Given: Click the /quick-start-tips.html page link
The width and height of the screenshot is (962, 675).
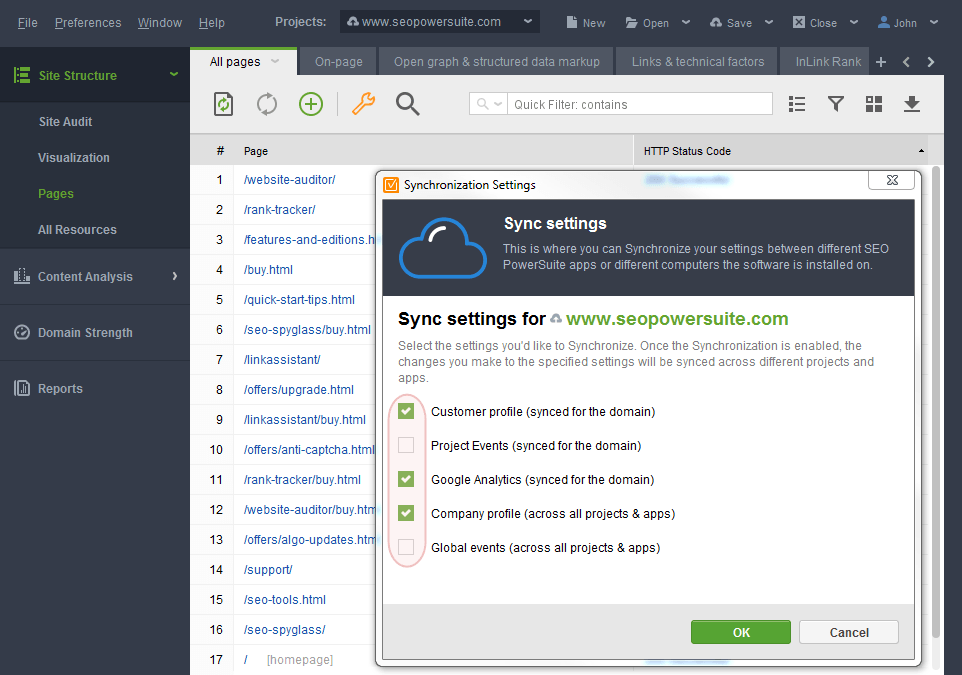Looking at the screenshot, I should tap(299, 300).
